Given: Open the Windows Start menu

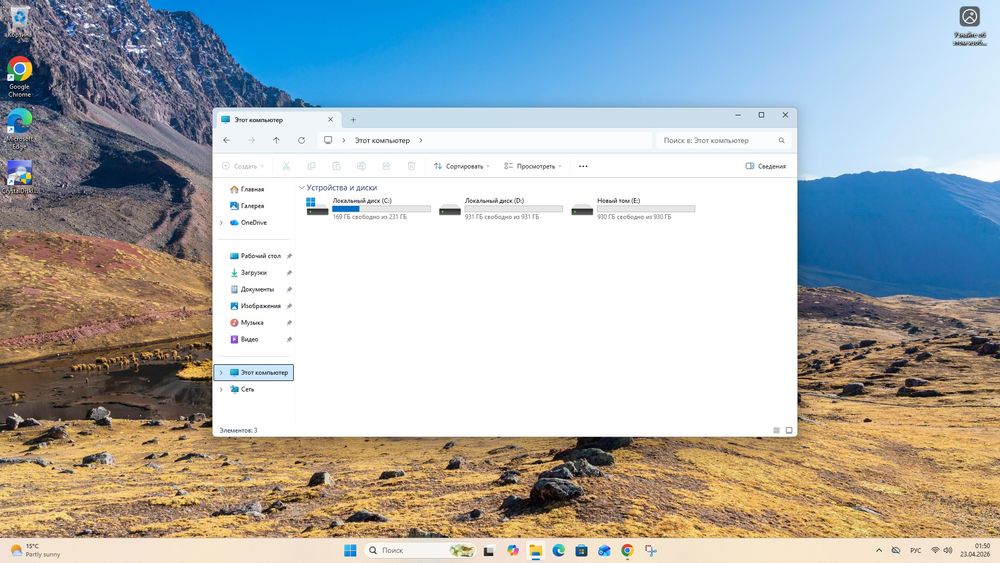Looking at the screenshot, I should (350, 550).
